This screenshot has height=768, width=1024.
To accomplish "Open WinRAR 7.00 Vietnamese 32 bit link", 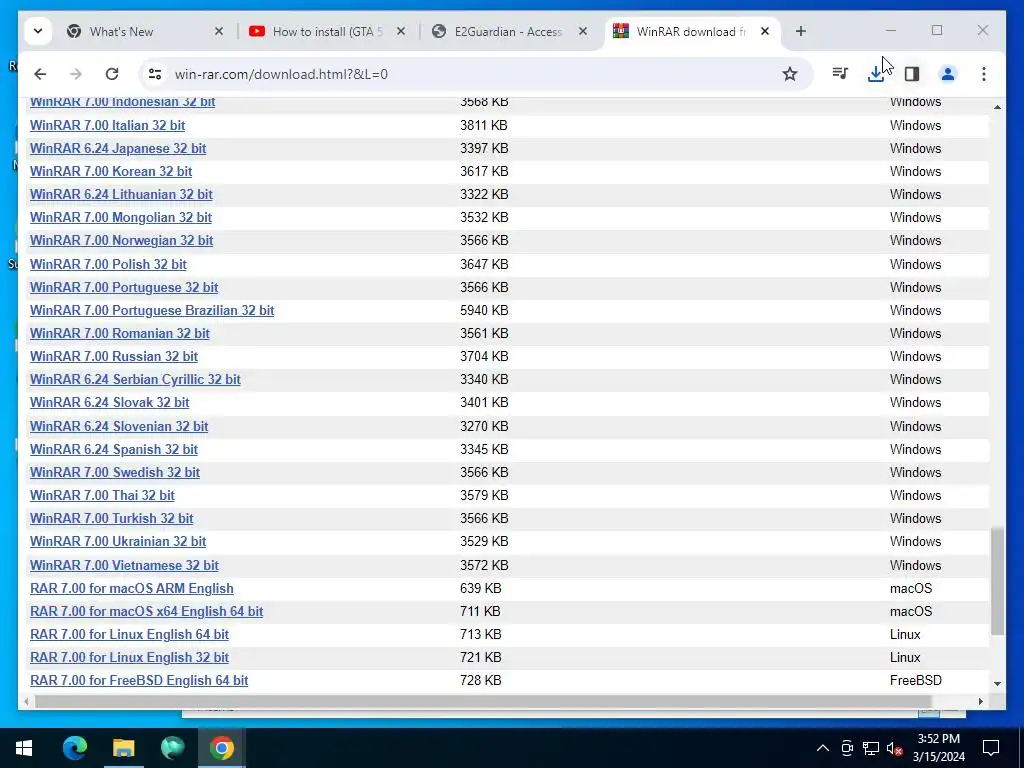I will pos(124,566).
